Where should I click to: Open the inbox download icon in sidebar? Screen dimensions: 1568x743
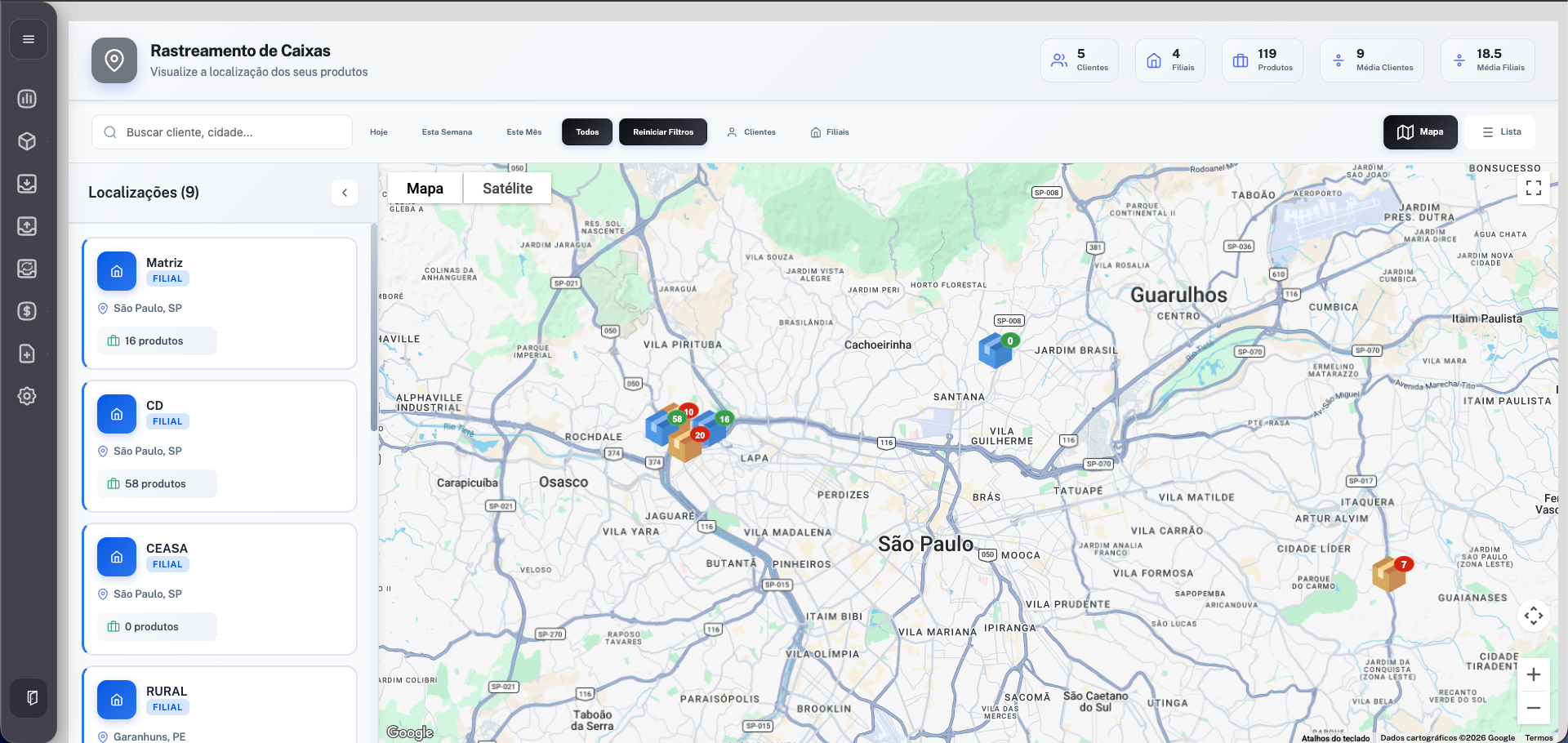[x=27, y=184]
